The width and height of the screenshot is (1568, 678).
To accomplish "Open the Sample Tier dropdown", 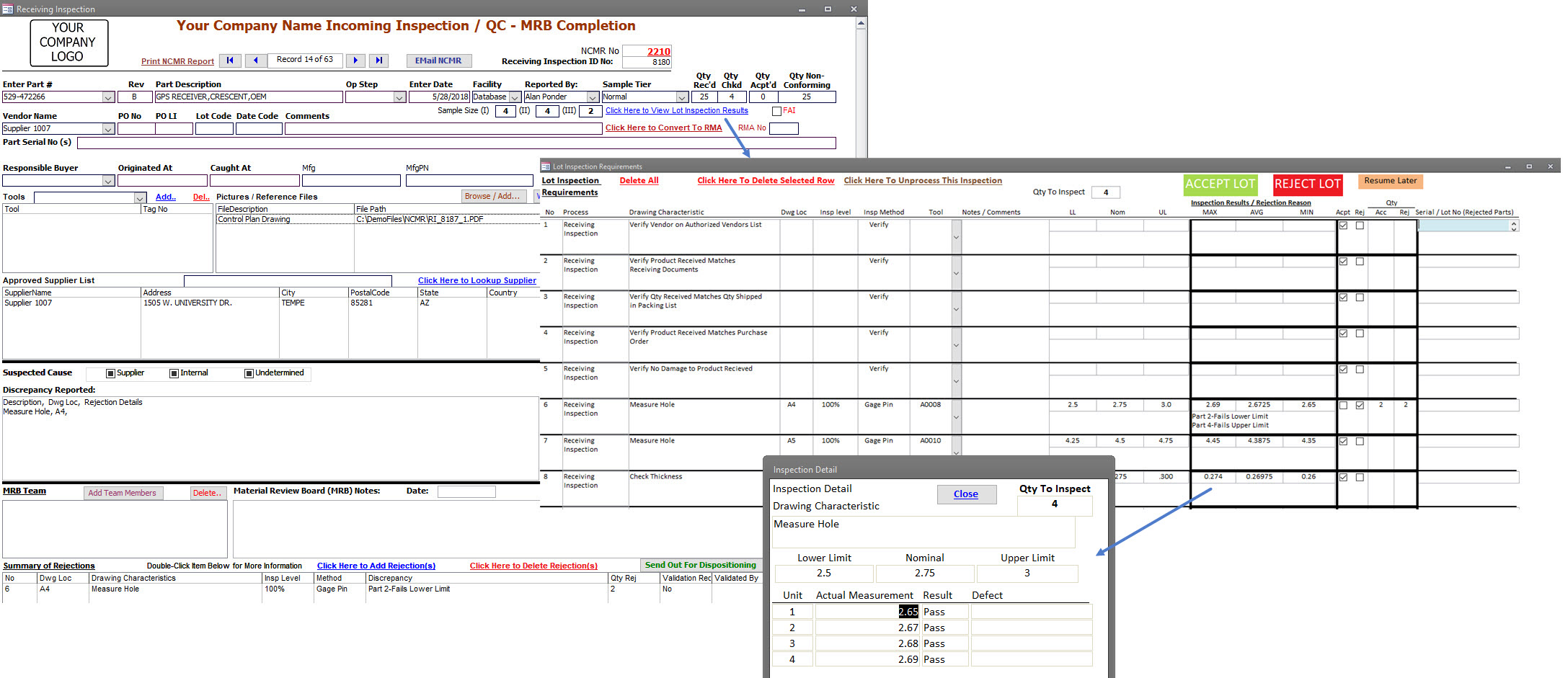I will 683,97.
